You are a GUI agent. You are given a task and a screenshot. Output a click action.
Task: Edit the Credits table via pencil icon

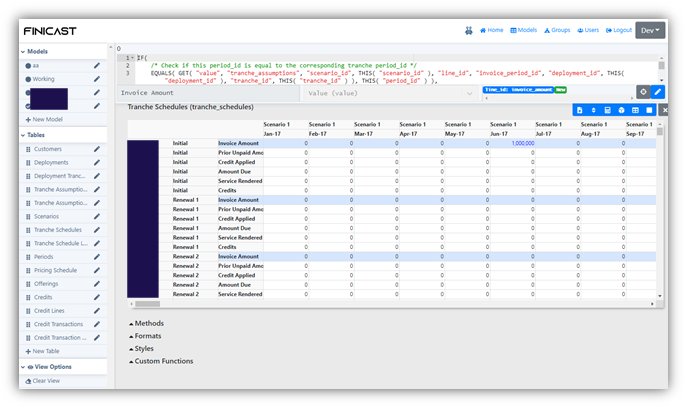(97, 297)
